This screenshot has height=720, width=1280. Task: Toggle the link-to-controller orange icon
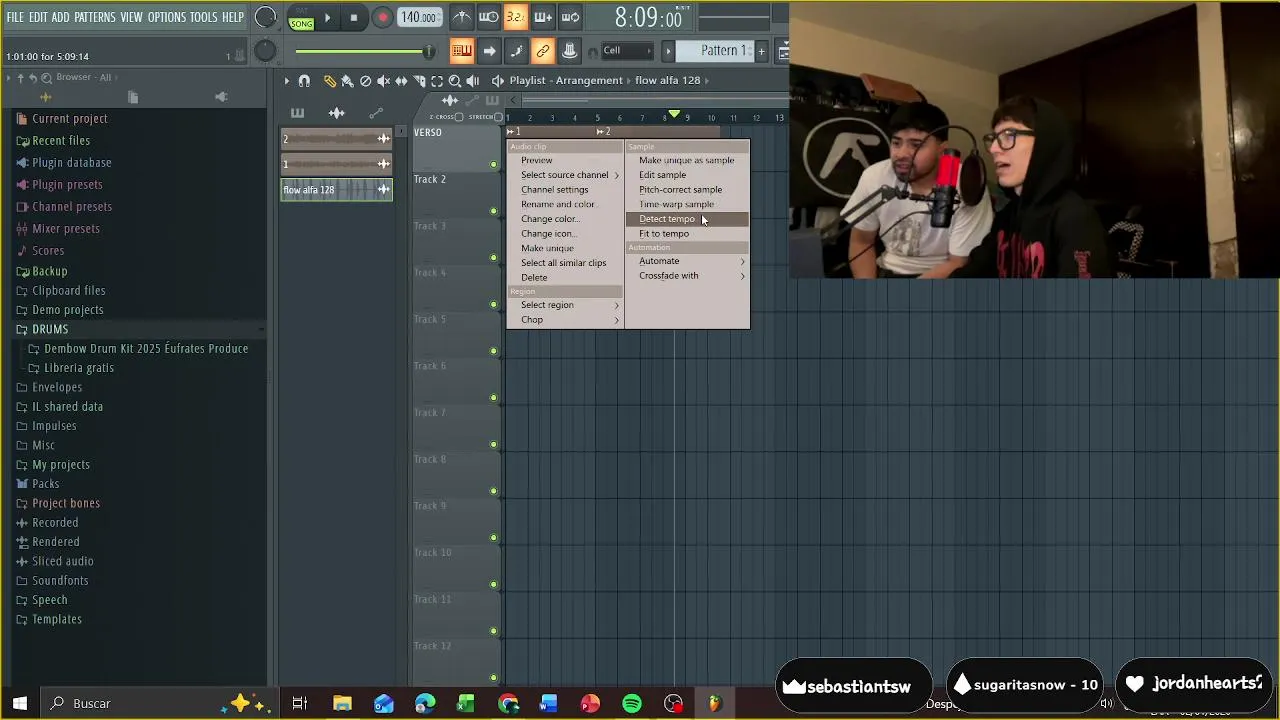click(543, 51)
